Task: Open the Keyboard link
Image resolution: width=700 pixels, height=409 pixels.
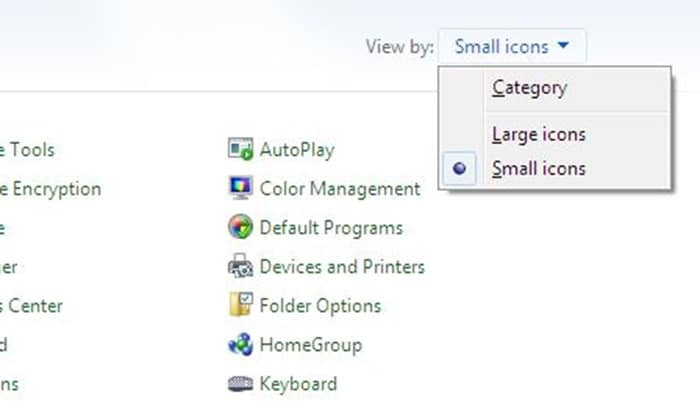Action: pyautogui.click(x=298, y=384)
